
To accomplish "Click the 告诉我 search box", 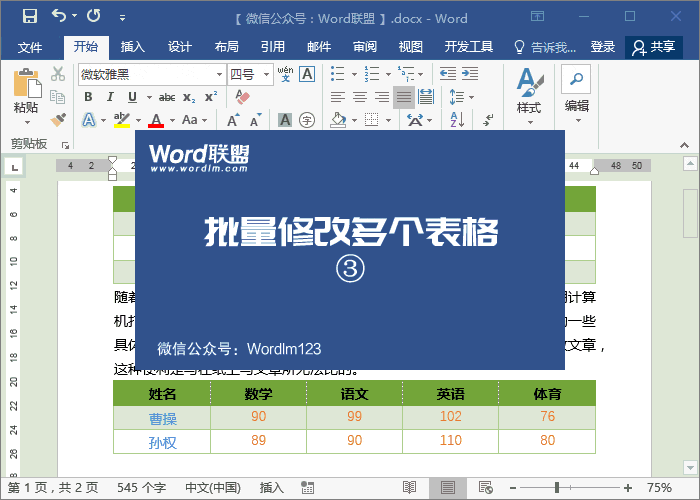I will (x=545, y=47).
